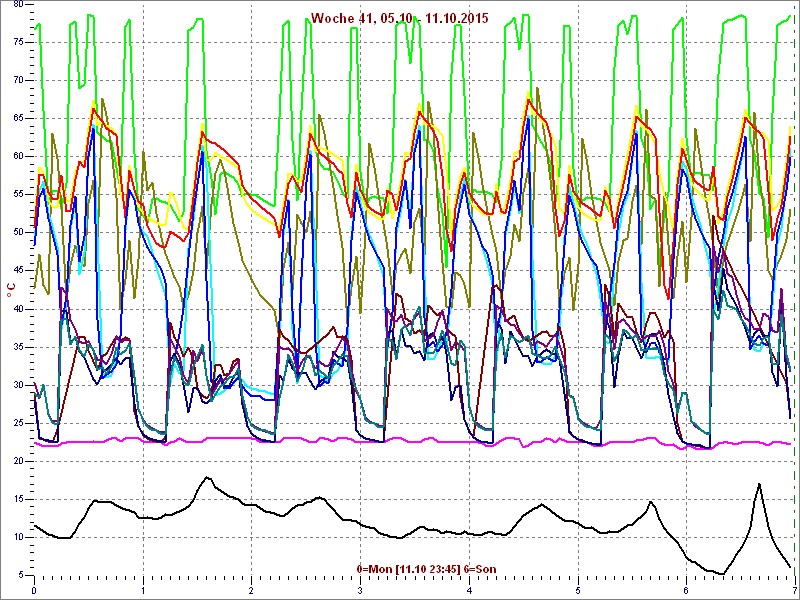Click the "65" temperature axis label

pos(18,118)
